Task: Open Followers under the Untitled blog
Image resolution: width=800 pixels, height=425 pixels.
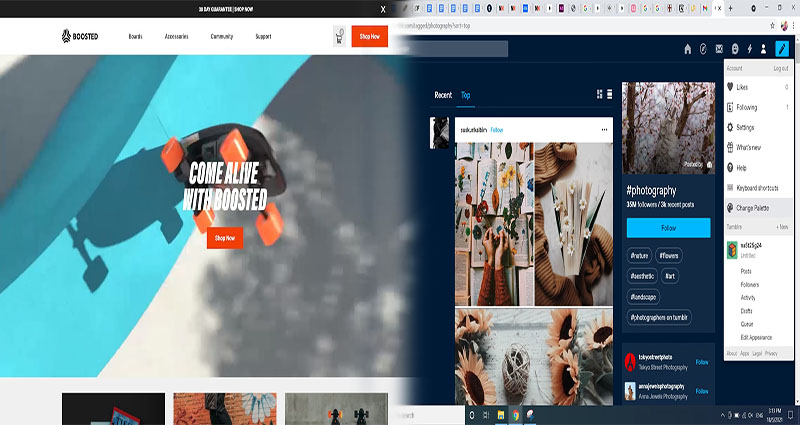Action: (x=749, y=285)
